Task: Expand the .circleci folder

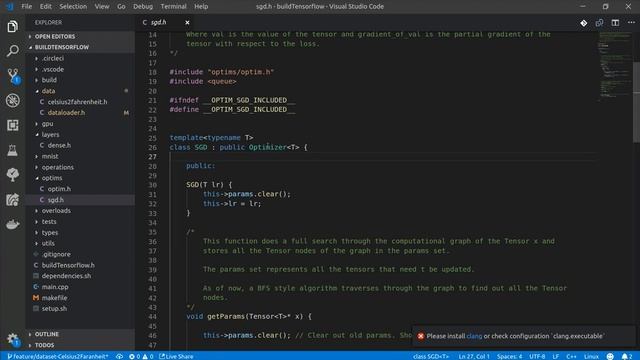Action: pyautogui.click(x=80, y=58)
